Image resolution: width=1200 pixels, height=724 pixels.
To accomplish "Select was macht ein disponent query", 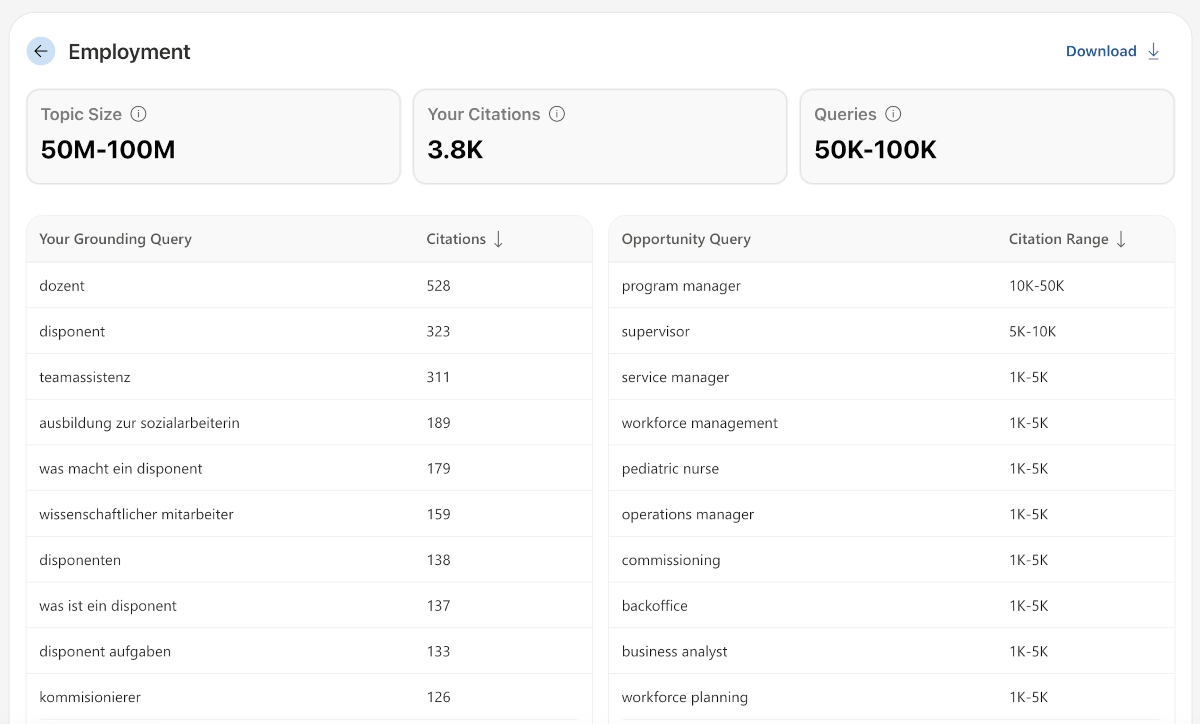I will coord(309,468).
